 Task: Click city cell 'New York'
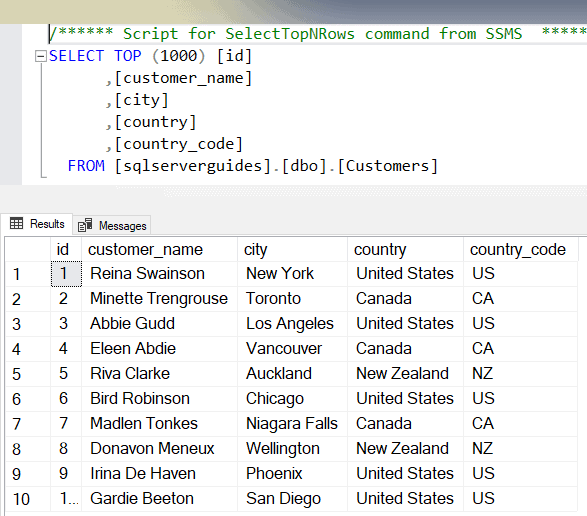click(292, 274)
